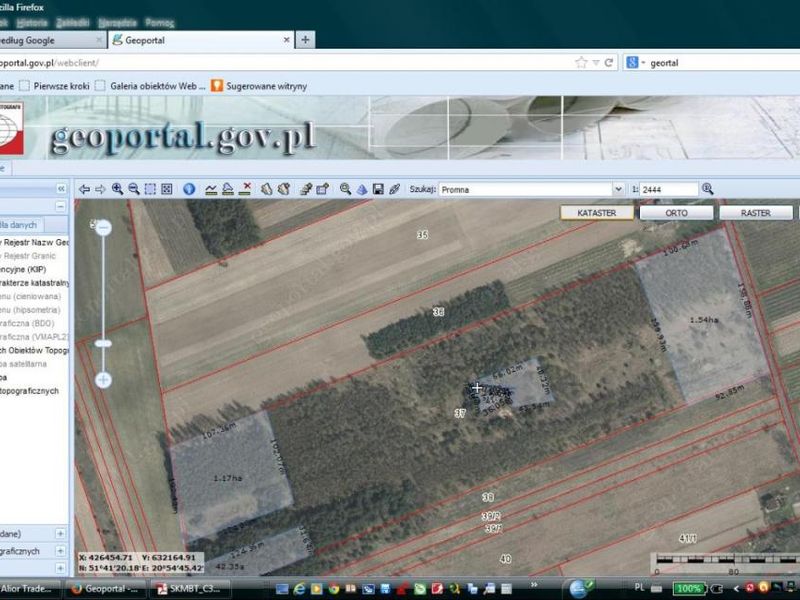This screenshot has width=800, height=600.
Task: Open the Szukaj dropdown arrow
Action: (618, 189)
